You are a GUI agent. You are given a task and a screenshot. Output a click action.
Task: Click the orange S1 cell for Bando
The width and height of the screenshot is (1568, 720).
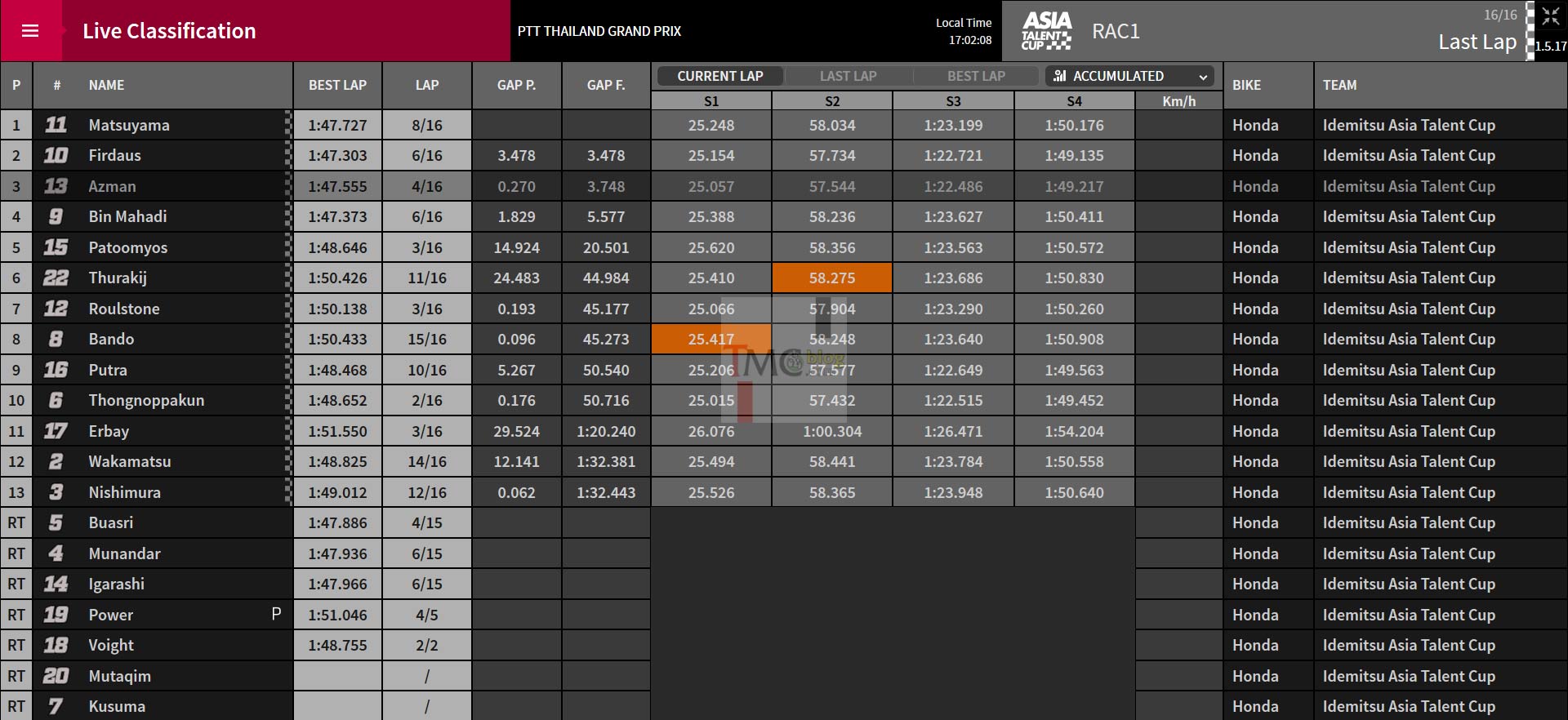710,339
